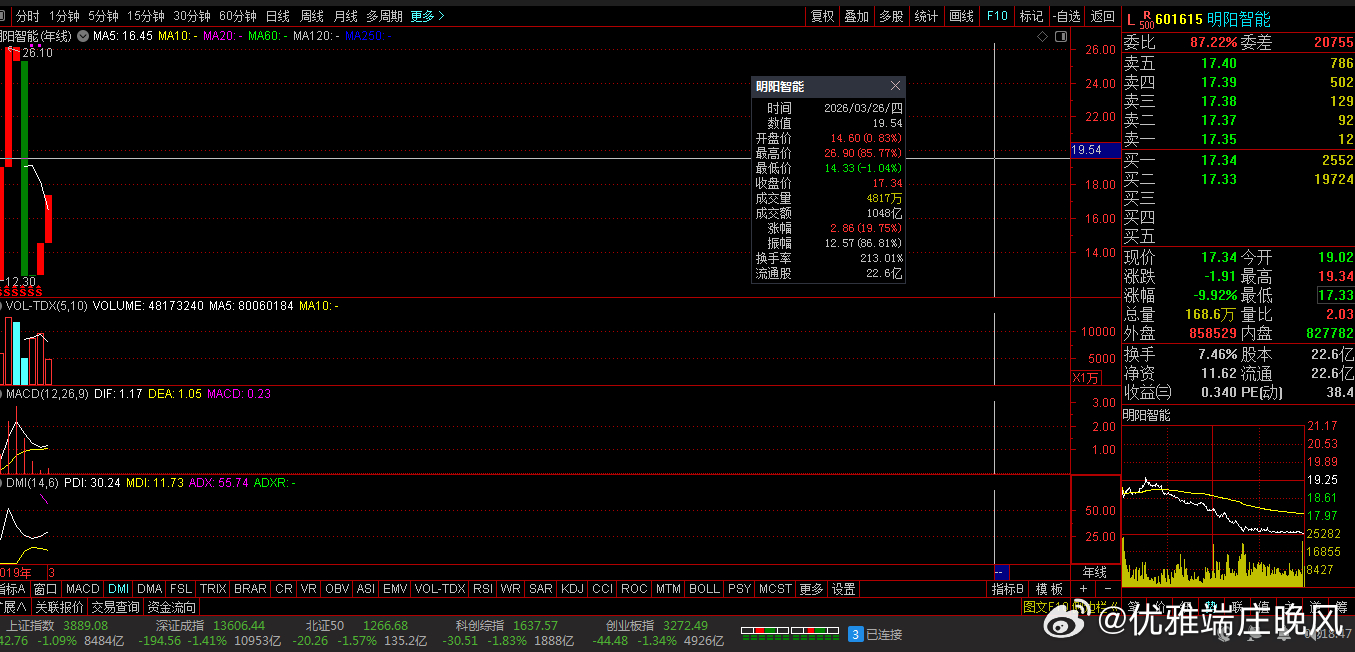Select the OBV indicator tab
Image resolution: width=1355 pixels, height=652 pixels.
coord(337,589)
